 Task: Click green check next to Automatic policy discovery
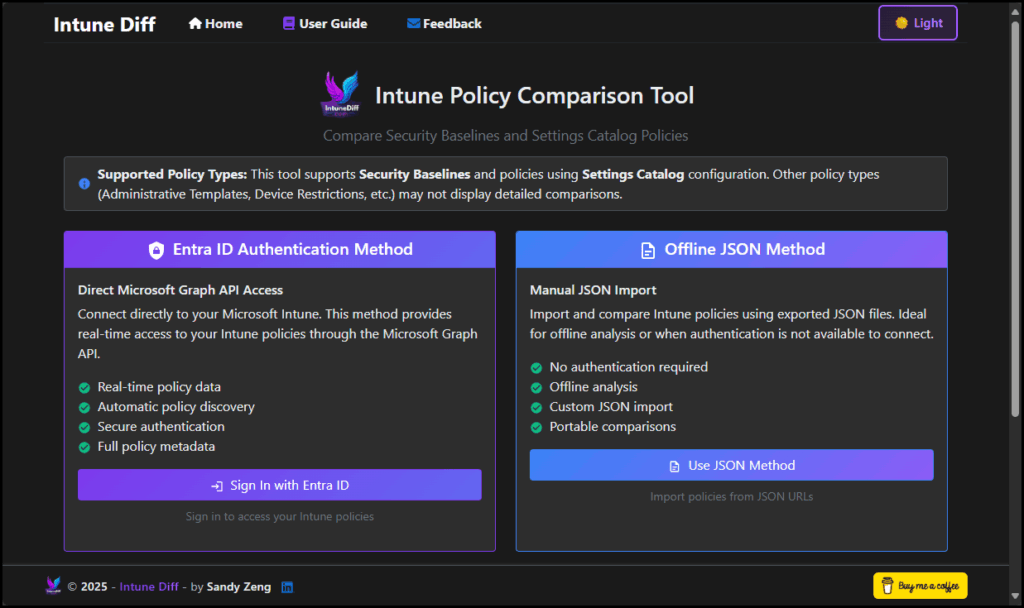pos(84,408)
